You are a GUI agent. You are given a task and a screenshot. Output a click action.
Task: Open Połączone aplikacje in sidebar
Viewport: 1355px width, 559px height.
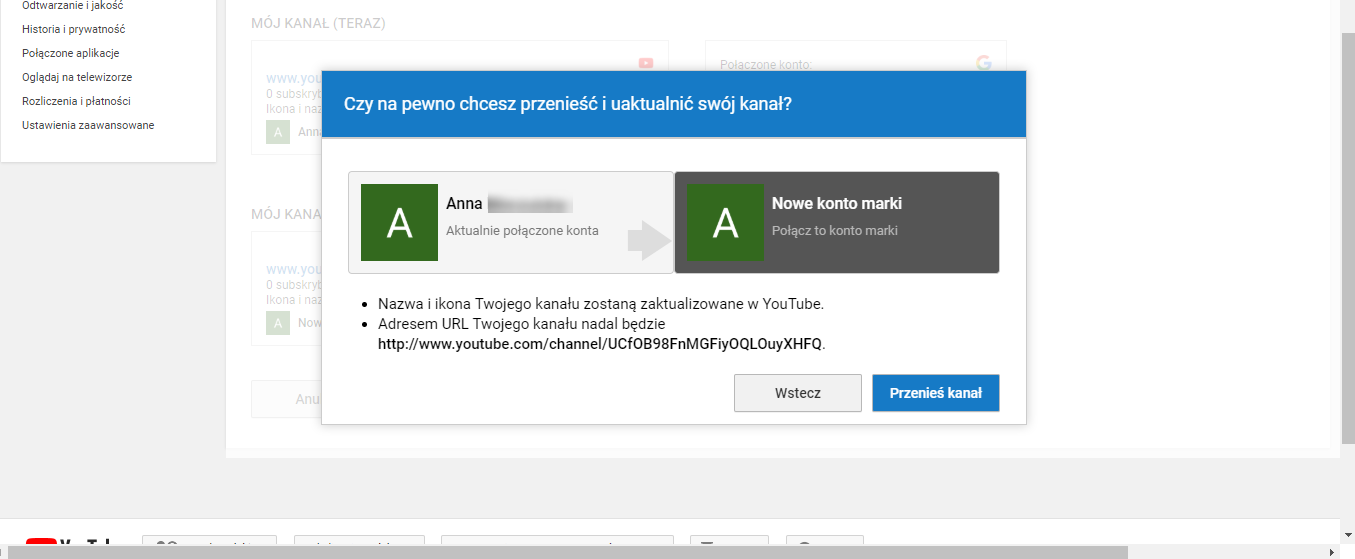click(71, 53)
